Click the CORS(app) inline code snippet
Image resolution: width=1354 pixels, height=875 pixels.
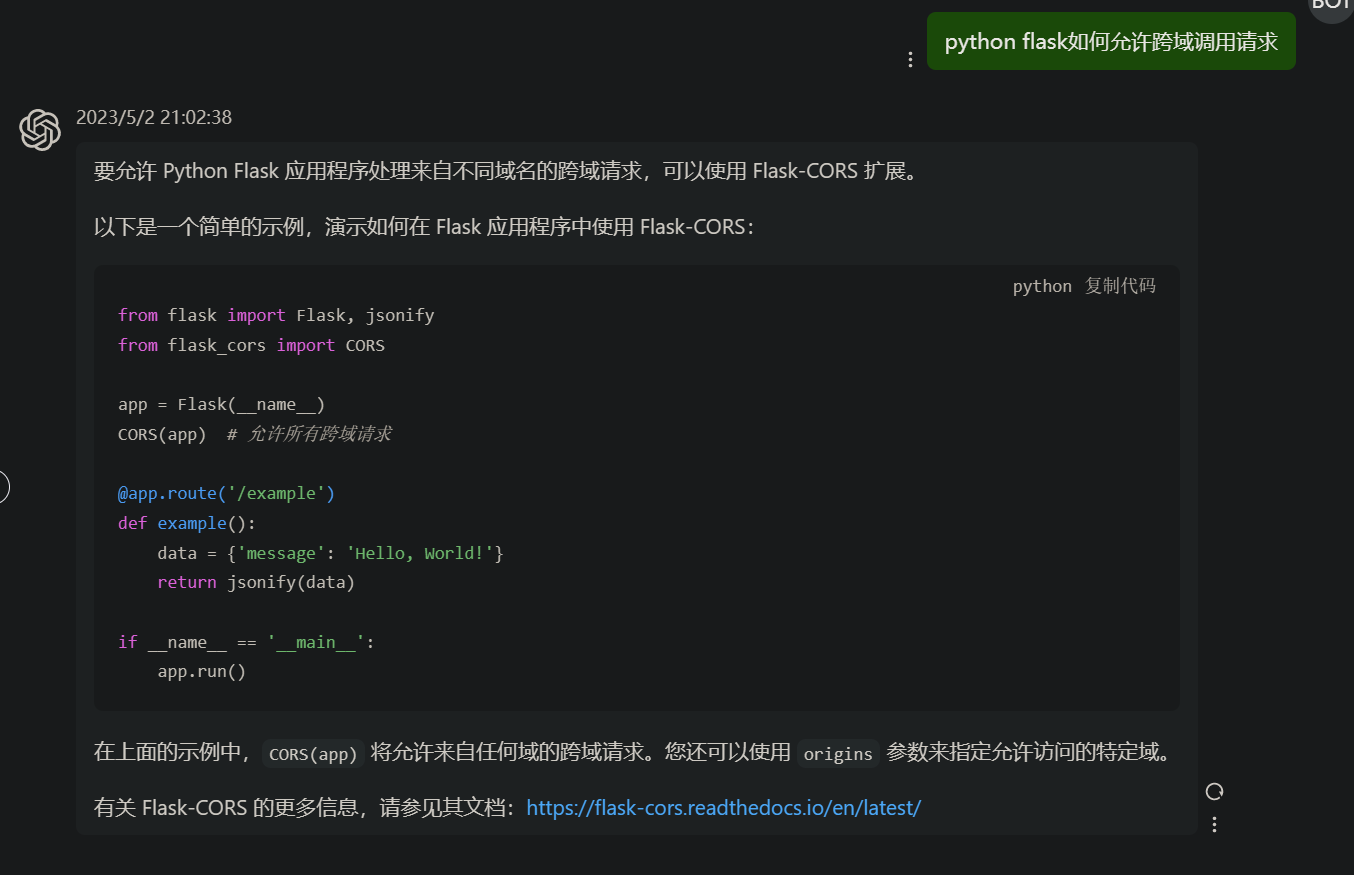(x=312, y=753)
